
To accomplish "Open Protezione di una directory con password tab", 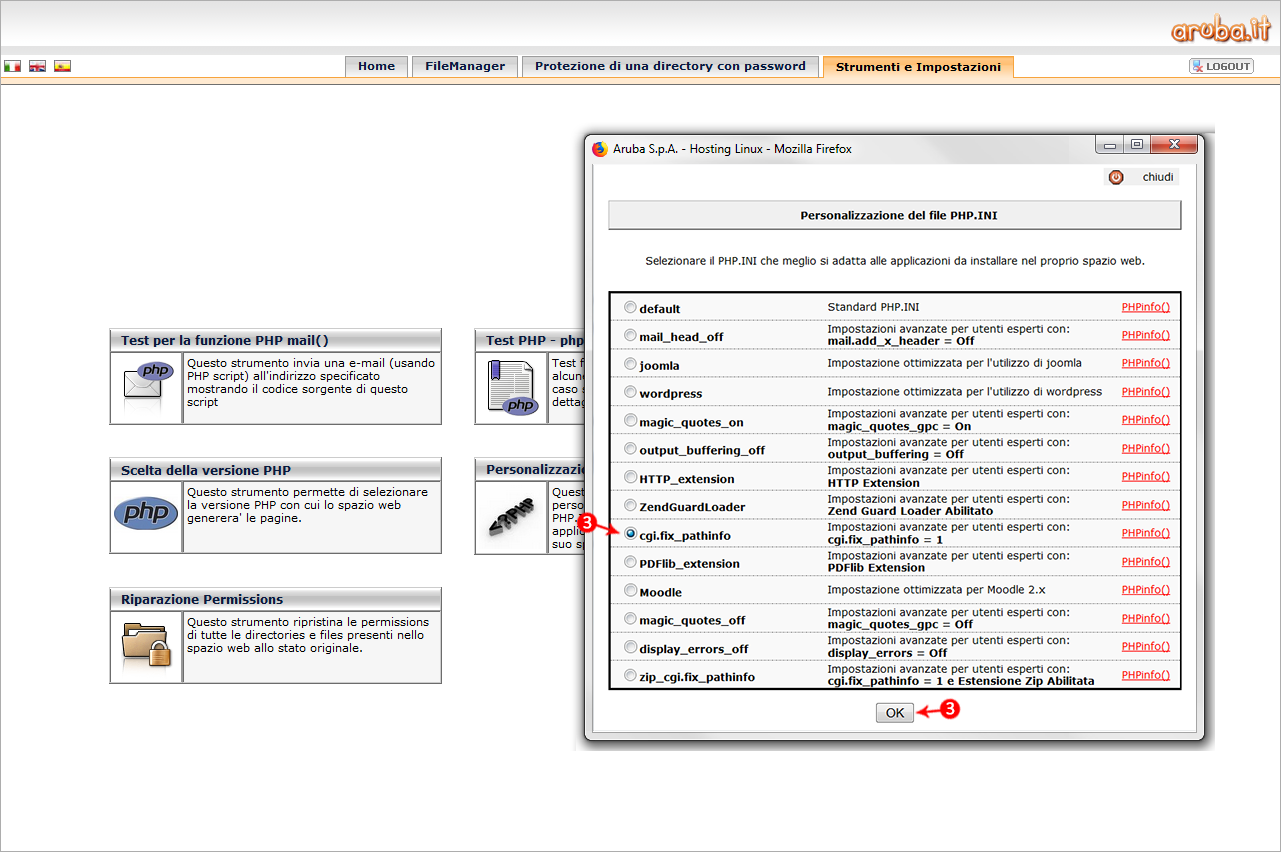I will [670, 66].
